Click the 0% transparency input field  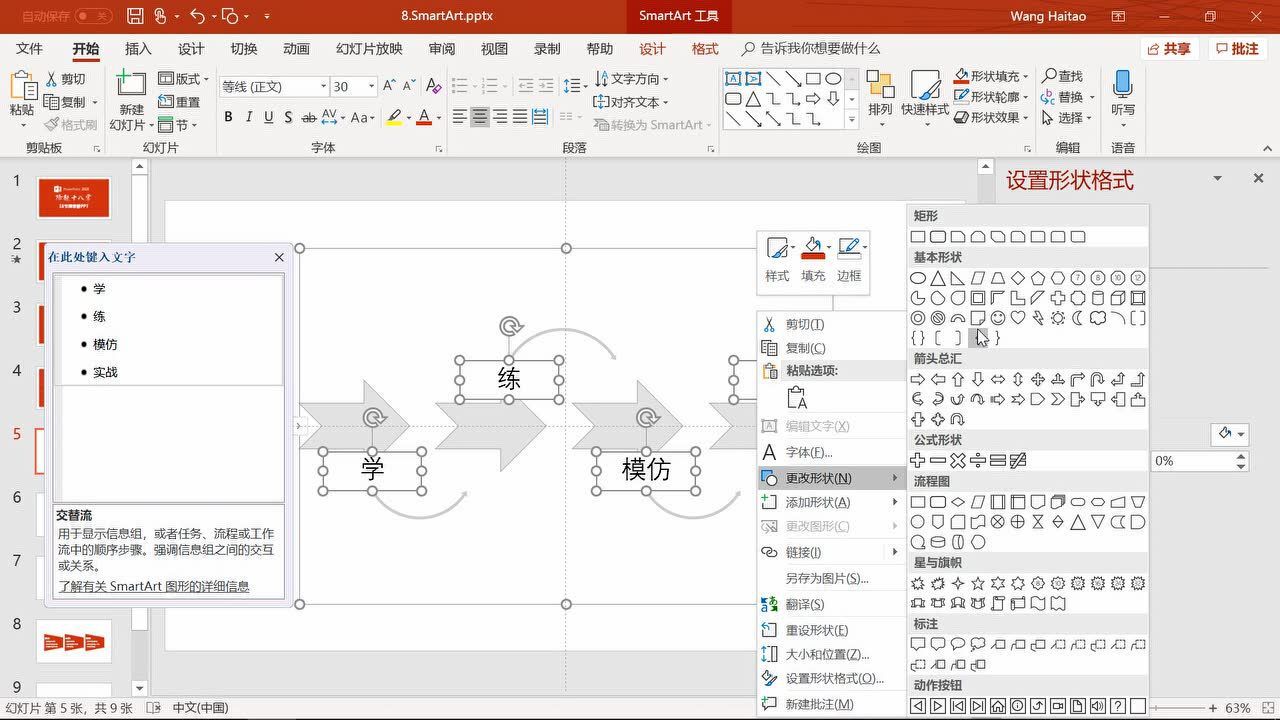tap(1191, 461)
